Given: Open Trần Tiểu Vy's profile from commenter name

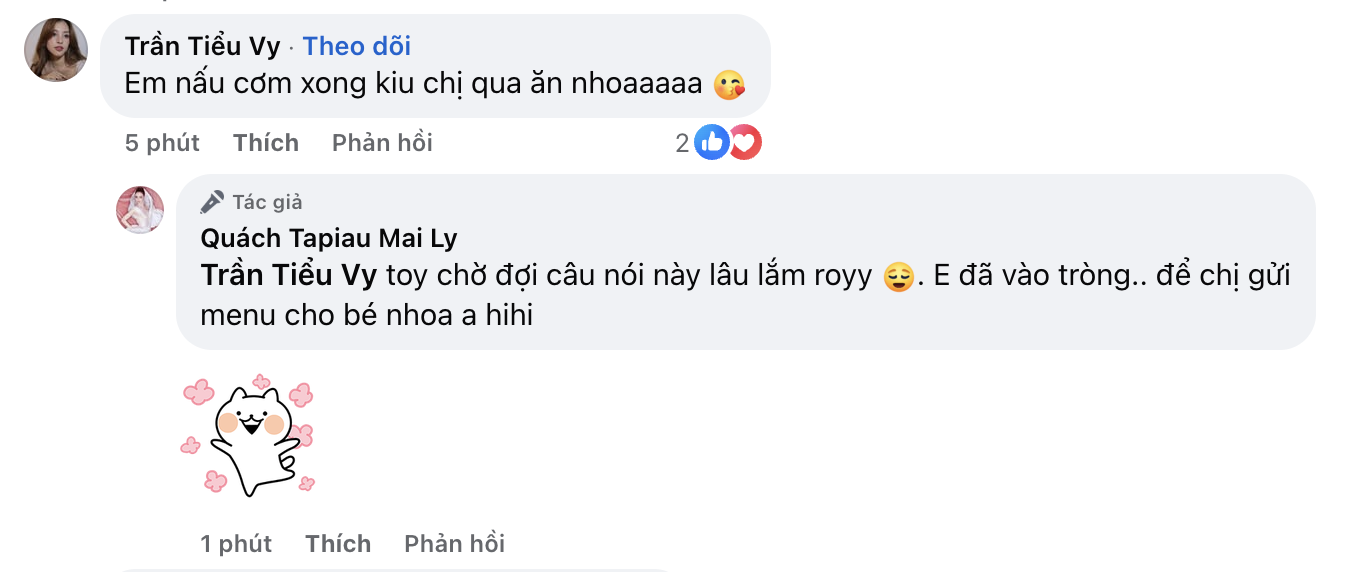Looking at the screenshot, I should pyautogui.click(x=202, y=46).
